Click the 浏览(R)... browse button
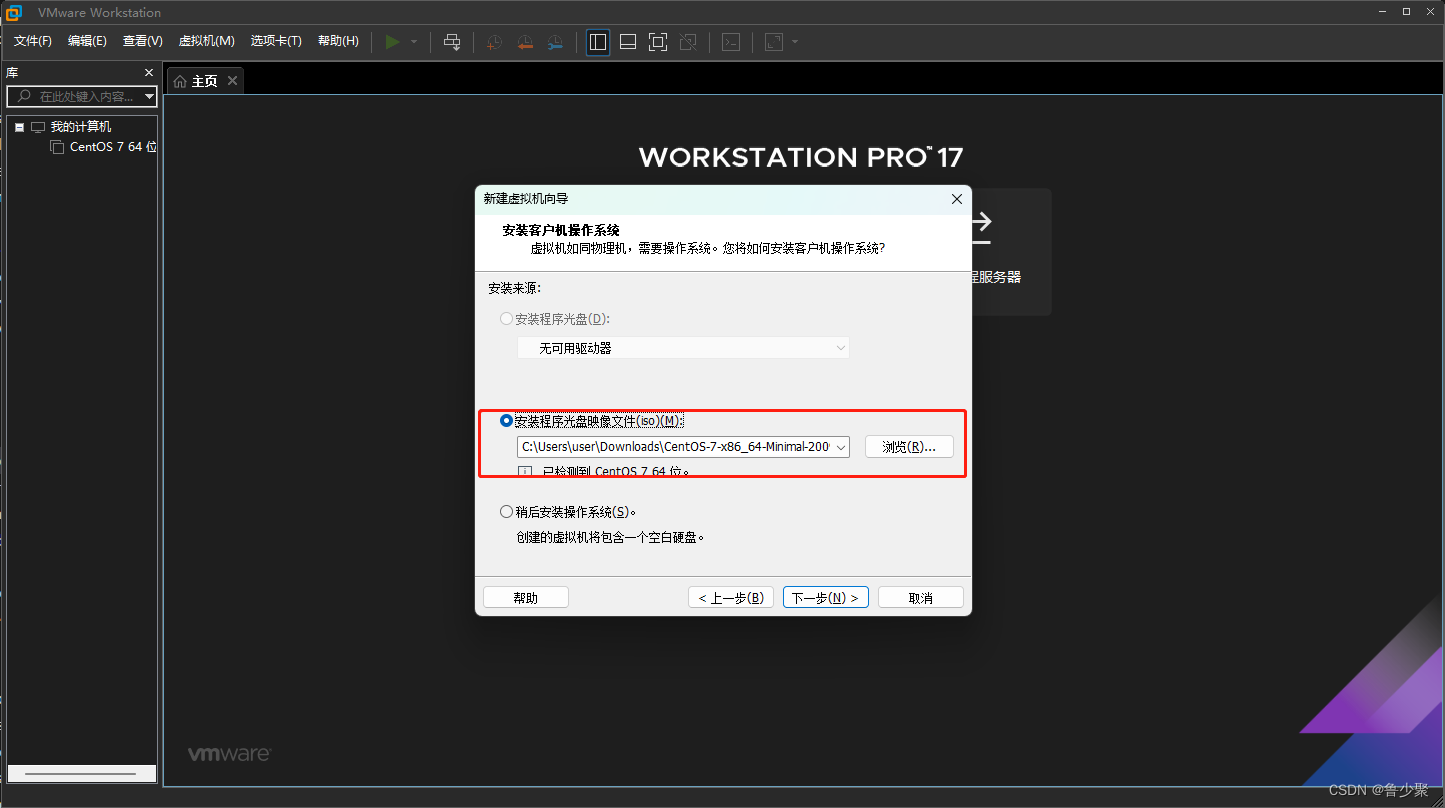Screen dimensions: 1445x808 (x=909, y=447)
